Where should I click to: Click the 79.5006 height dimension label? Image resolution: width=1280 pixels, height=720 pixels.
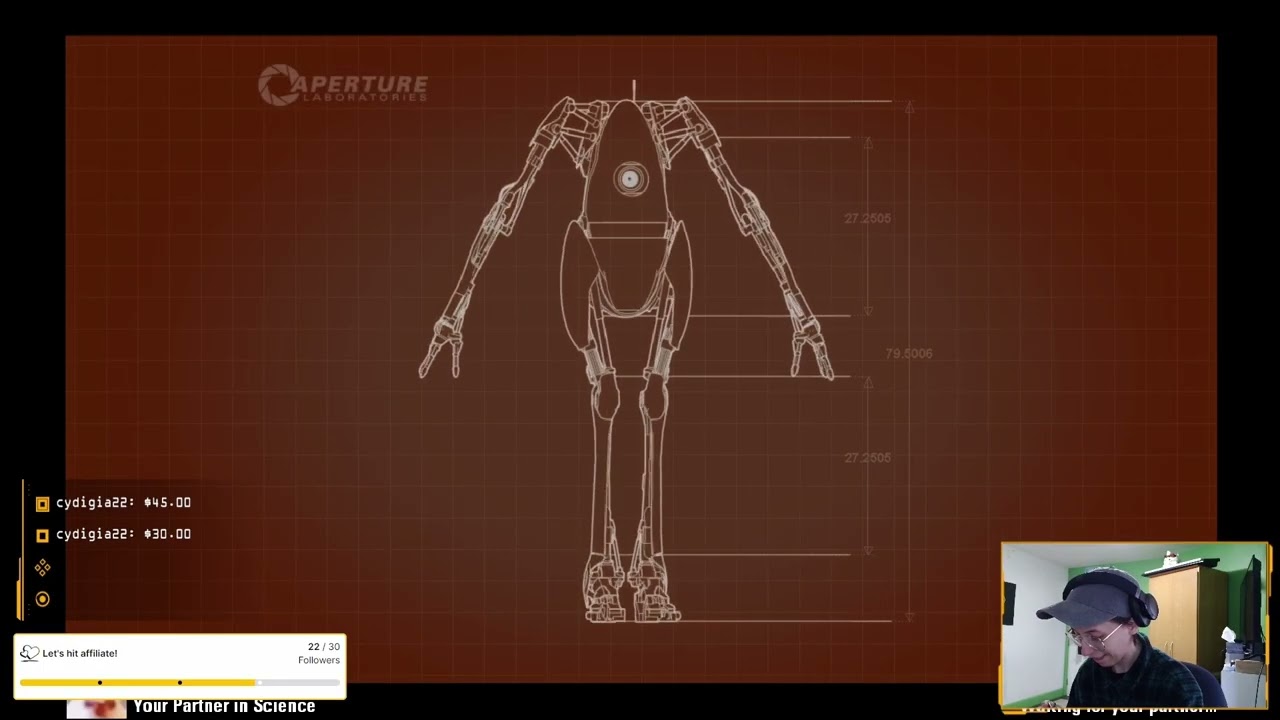coord(909,353)
